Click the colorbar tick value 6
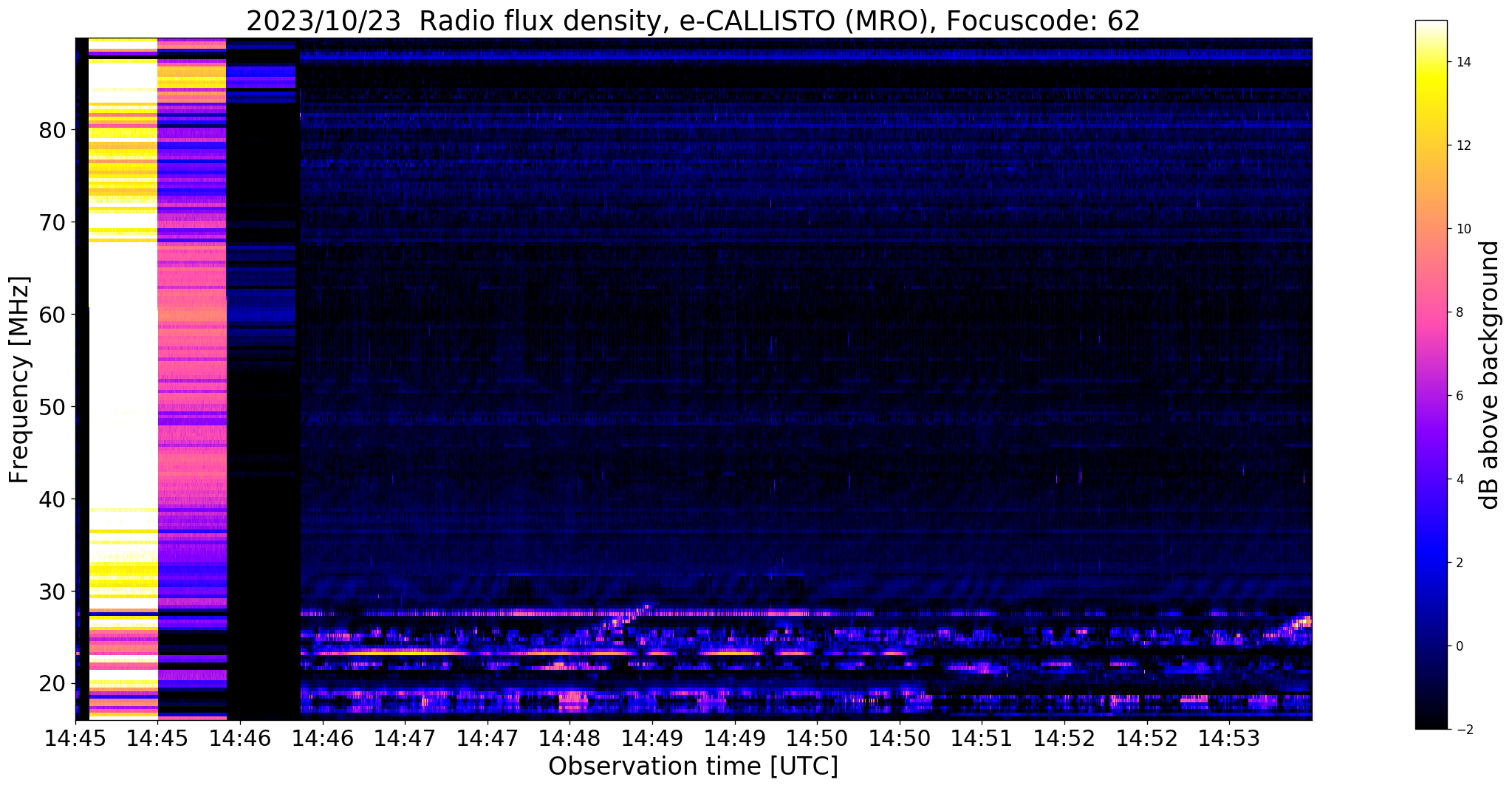Viewport: 1512px width, 788px height. 1458,396
